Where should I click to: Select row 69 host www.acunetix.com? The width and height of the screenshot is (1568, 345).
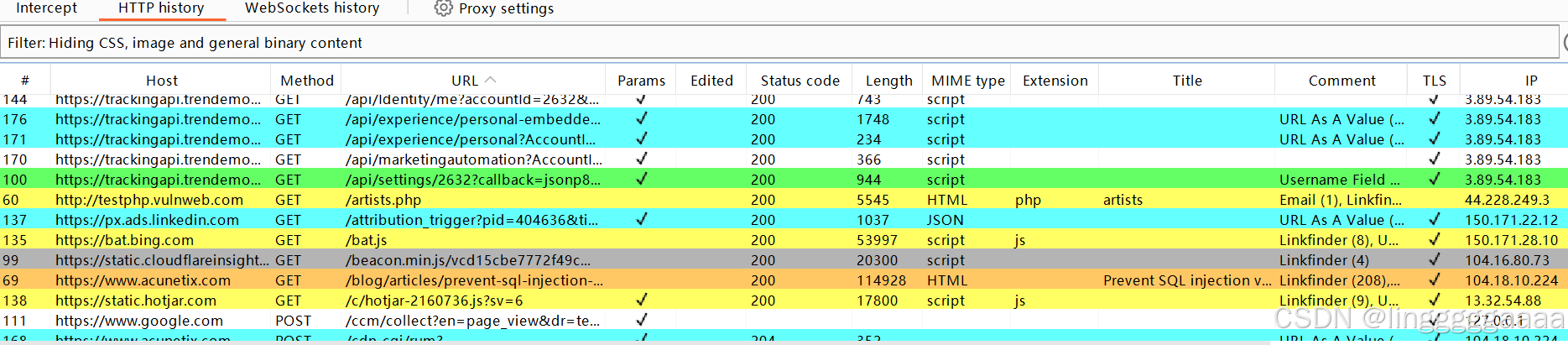point(784,280)
